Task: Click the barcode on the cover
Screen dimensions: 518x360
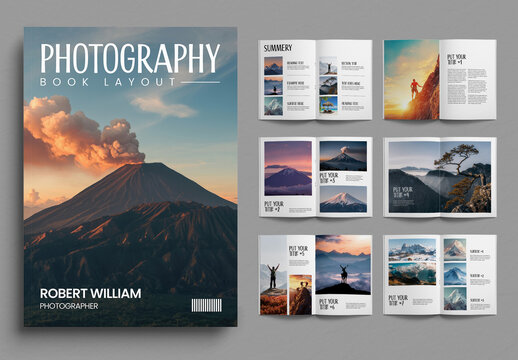Action: click(x=206, y=305)
